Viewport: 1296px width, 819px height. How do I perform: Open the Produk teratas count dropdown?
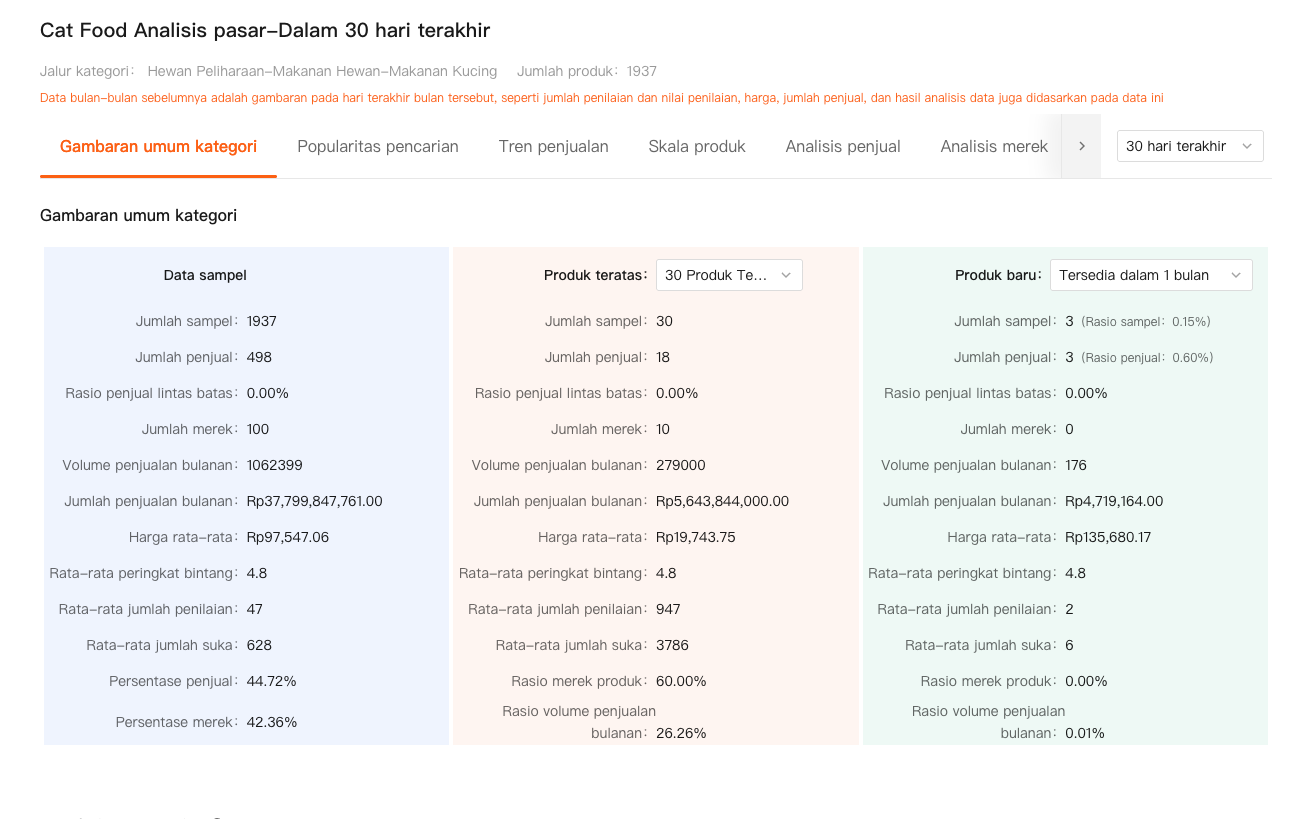click(x=728, y=275)
